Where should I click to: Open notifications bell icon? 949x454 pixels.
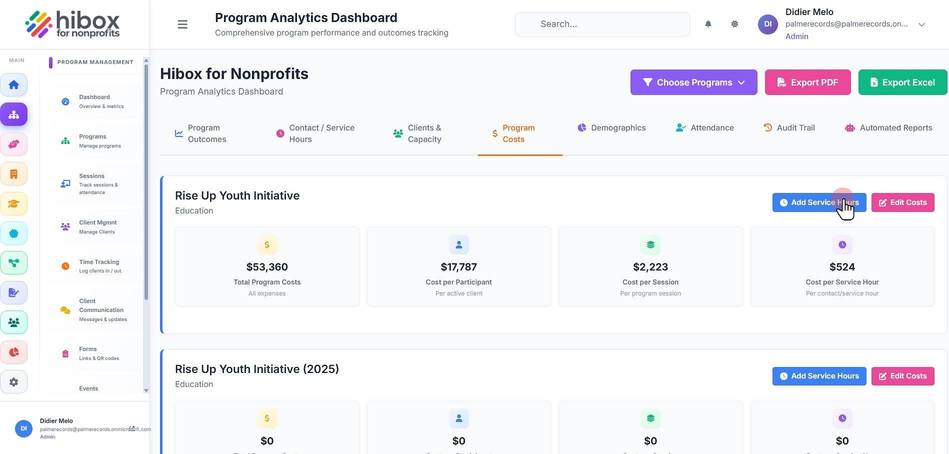(708, 24)
